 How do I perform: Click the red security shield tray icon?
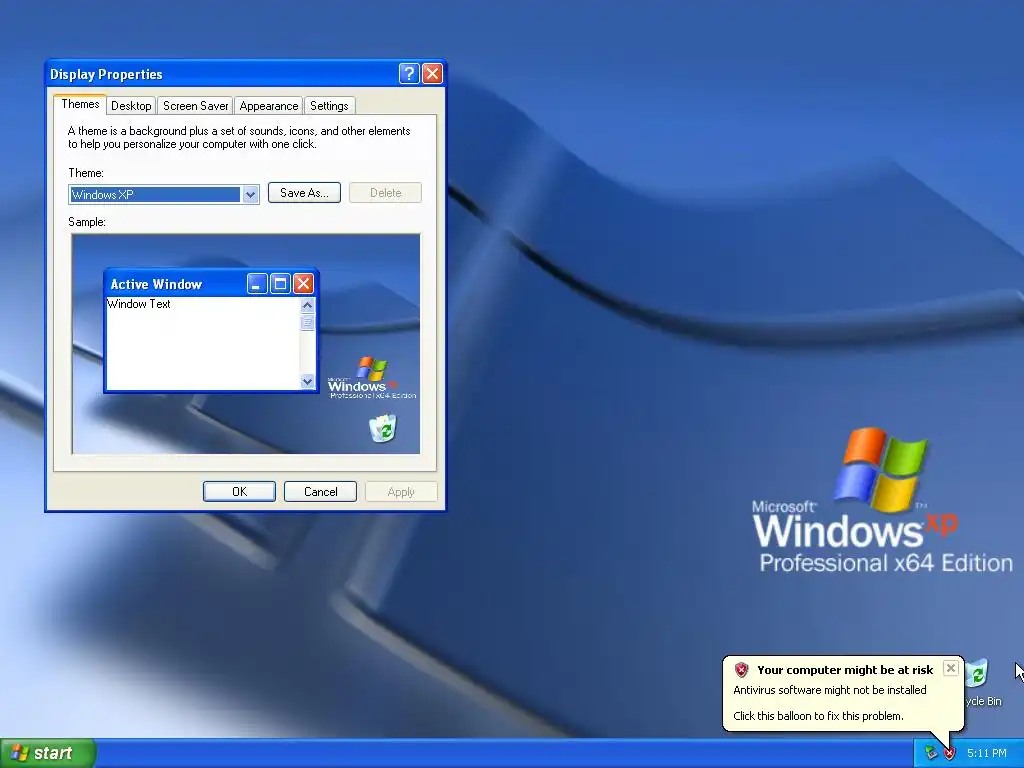click(x=950, y=753)
